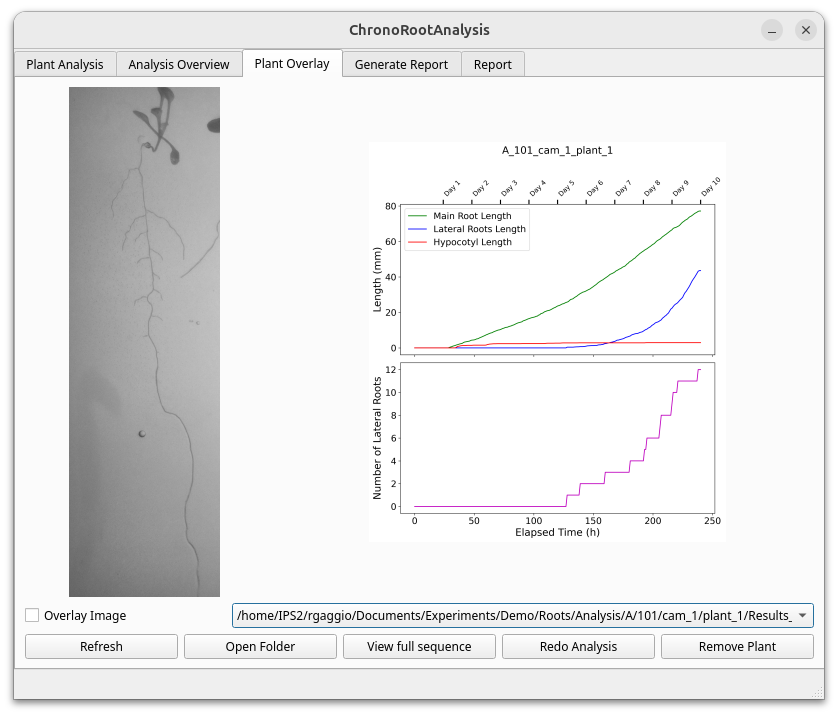
Task: Select the Plant Overlay tab
Action: pos(292,63)
